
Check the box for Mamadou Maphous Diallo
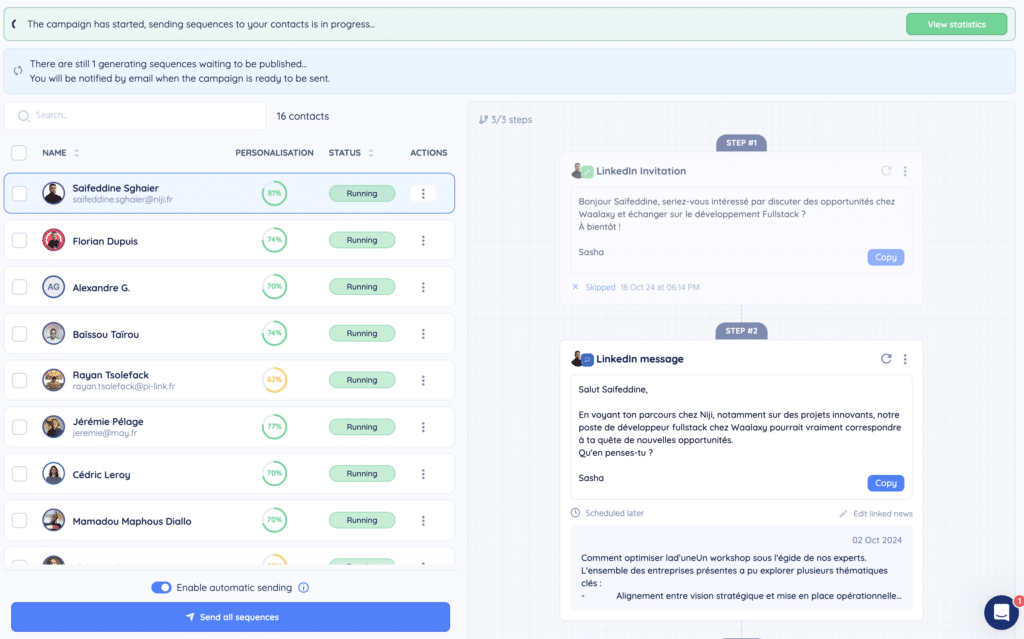[x=20, y=521]
